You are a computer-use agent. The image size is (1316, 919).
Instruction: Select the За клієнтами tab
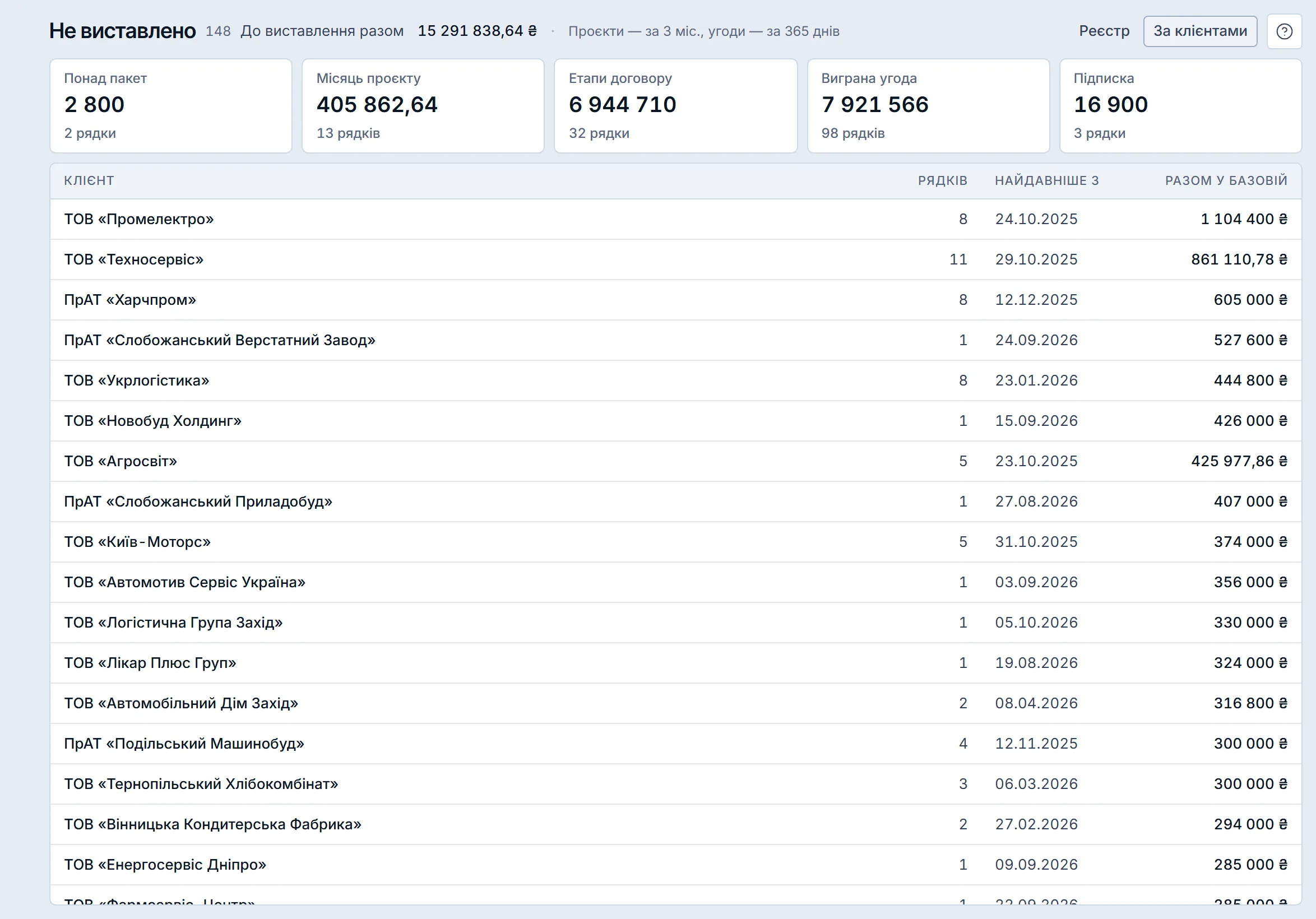tap(1199, 31)
